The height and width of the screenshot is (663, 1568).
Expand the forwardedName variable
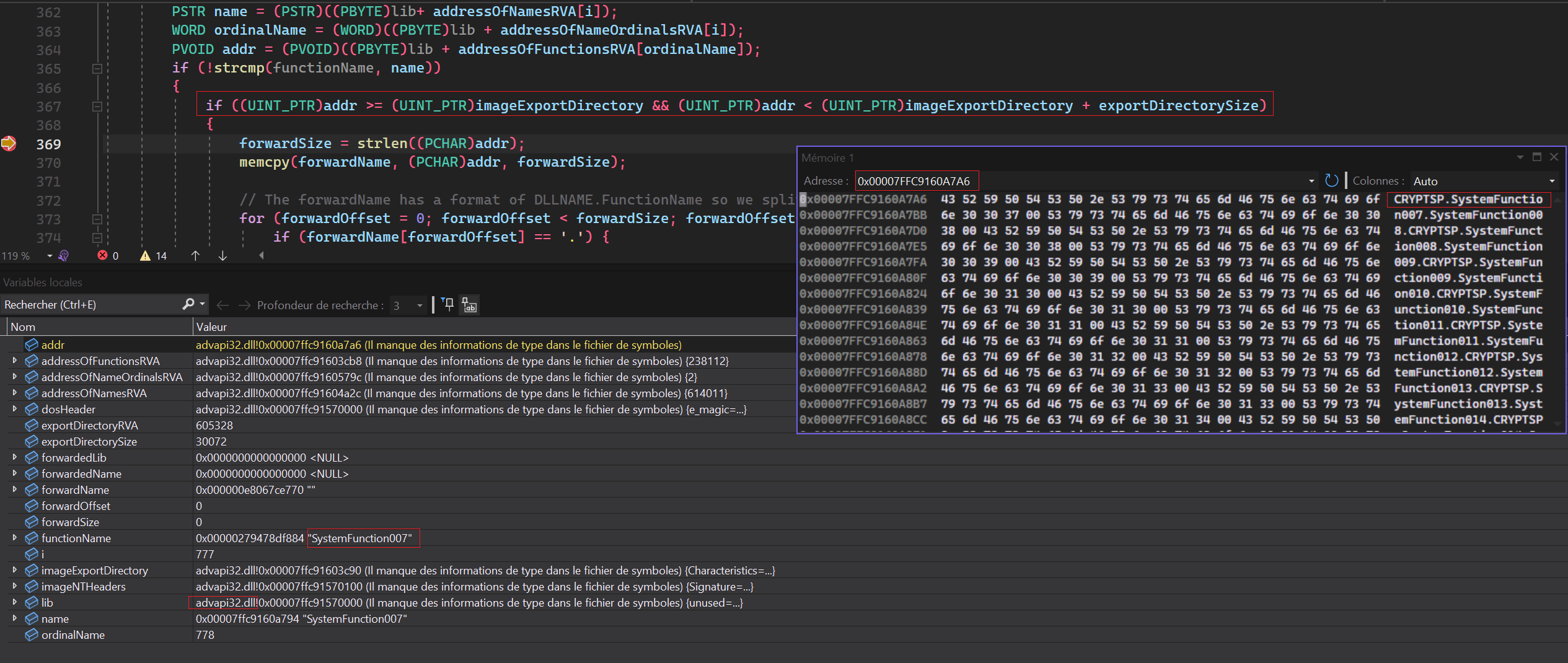point(14,473)
